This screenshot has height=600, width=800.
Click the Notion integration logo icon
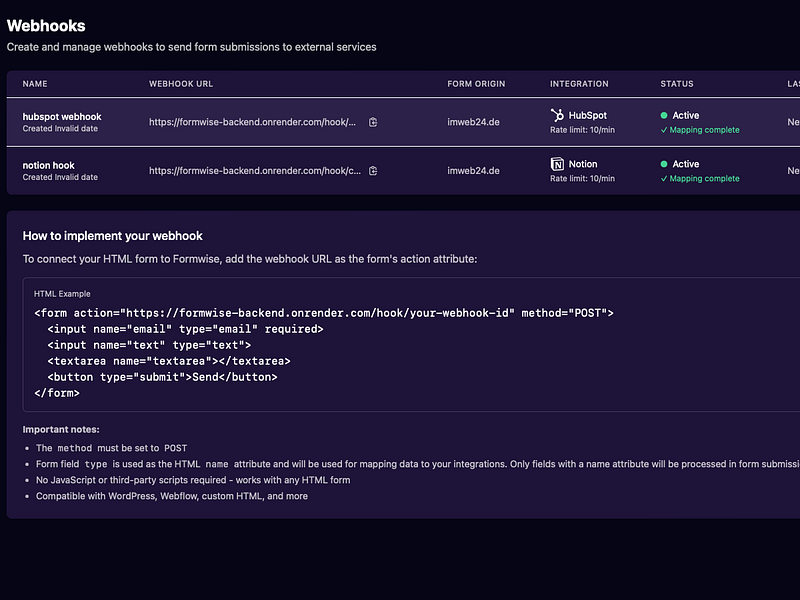click(557, 164)
